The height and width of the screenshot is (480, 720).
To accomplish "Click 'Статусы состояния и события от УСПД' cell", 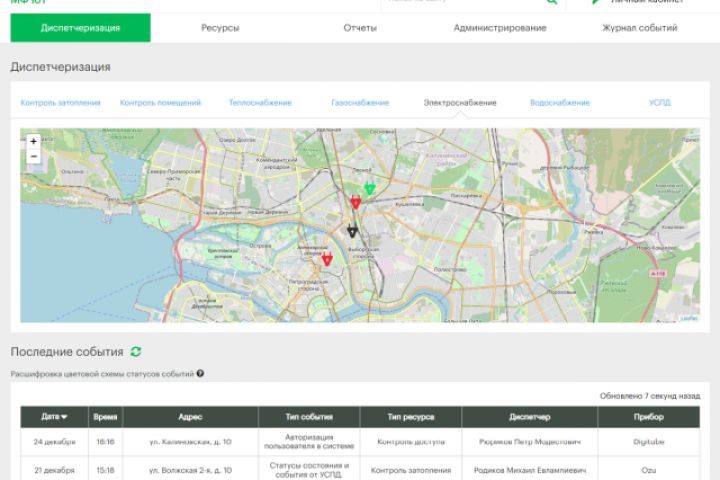I will 309,470.
